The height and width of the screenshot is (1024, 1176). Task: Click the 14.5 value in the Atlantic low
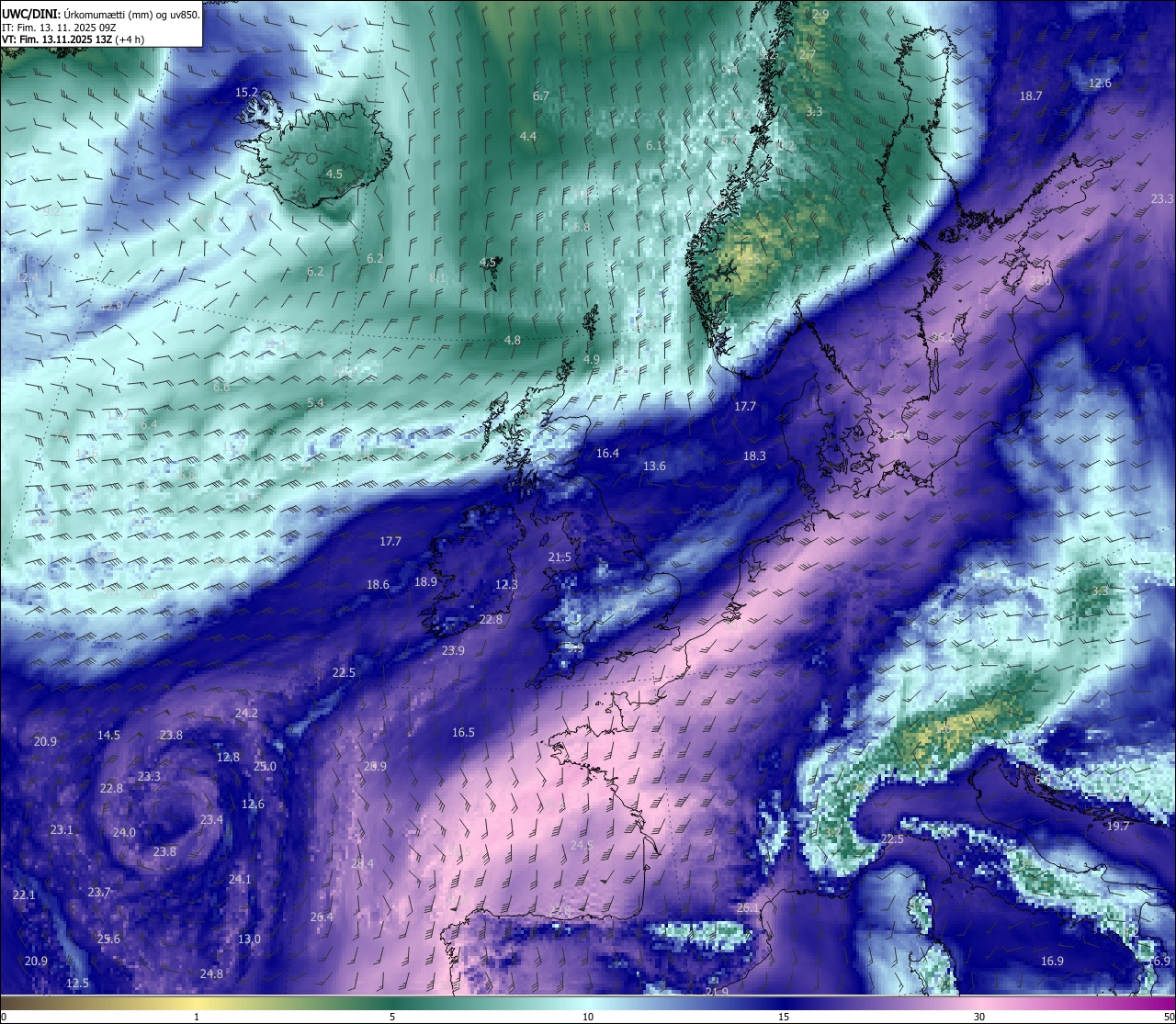108,736
